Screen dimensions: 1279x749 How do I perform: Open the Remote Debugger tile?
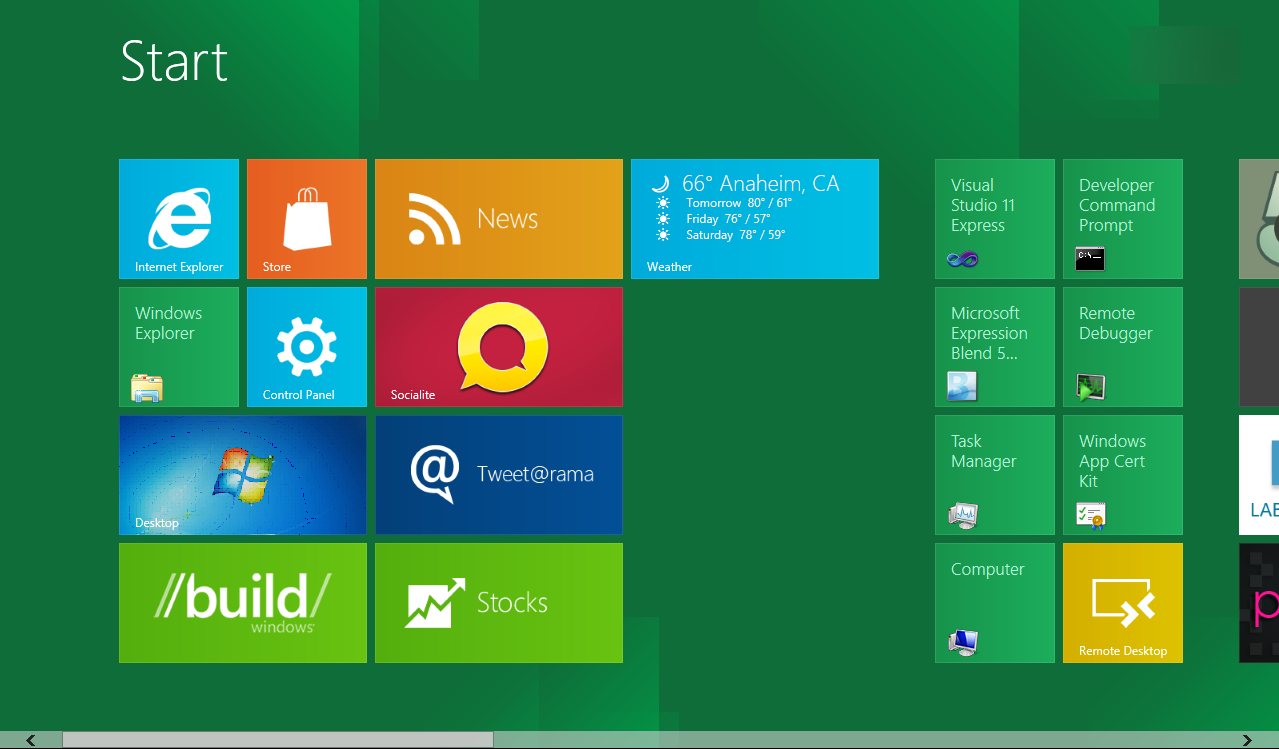click(x=1123, y=347)
